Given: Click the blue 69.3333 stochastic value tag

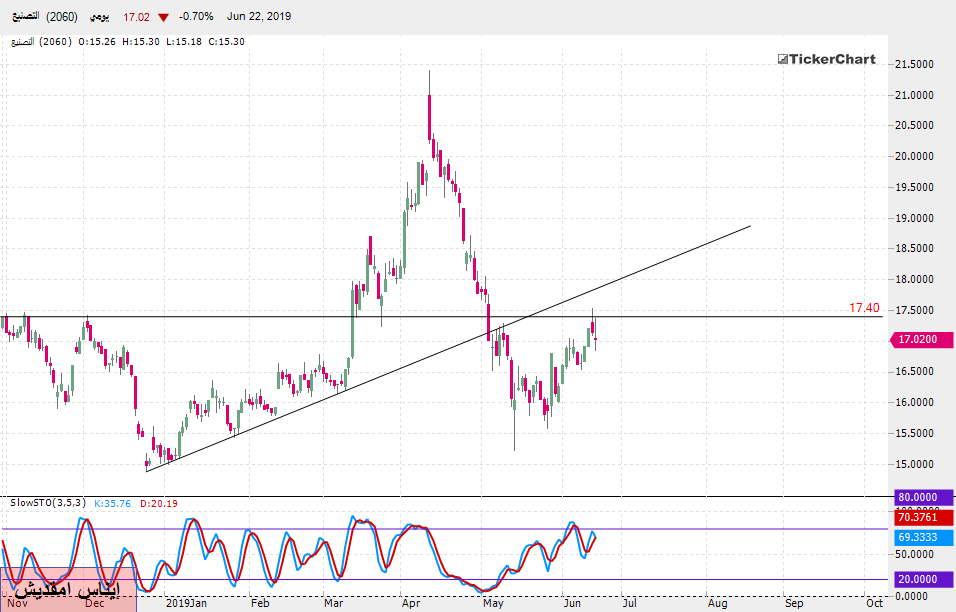Looking at the screenshot, I should click(x=919, y=538).
